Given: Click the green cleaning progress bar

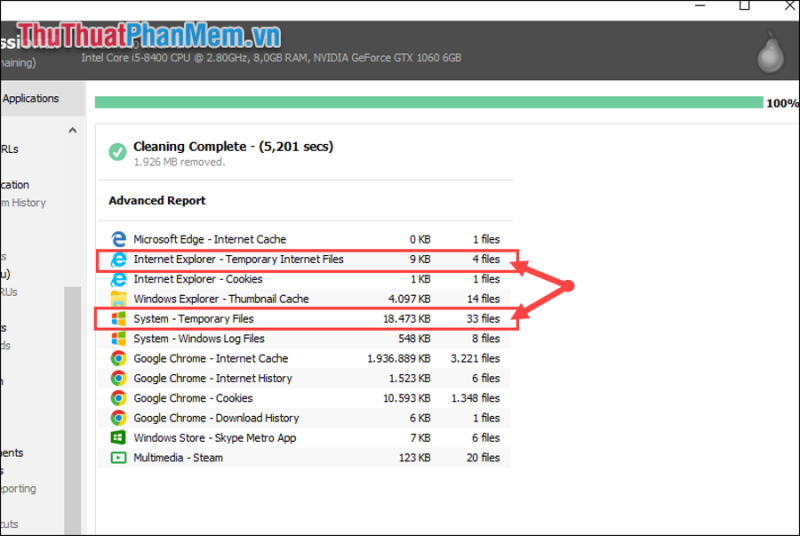Looking at the screenshot, I should [x=429, y=102].
